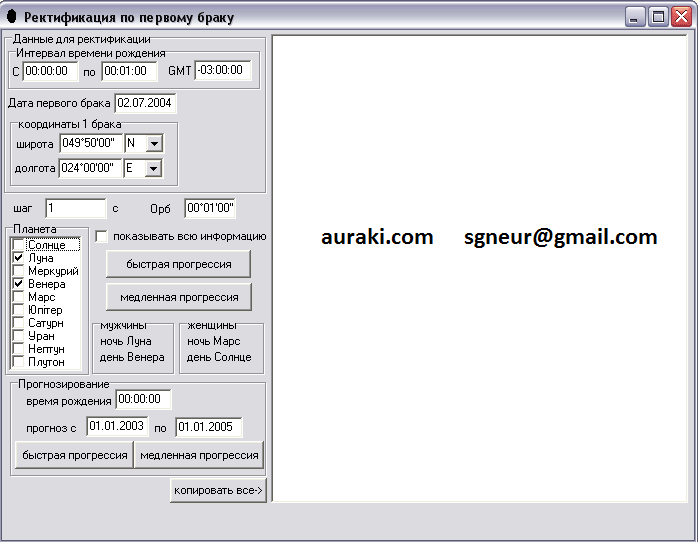Click the 'шаг' step value field

coord(75,208)
